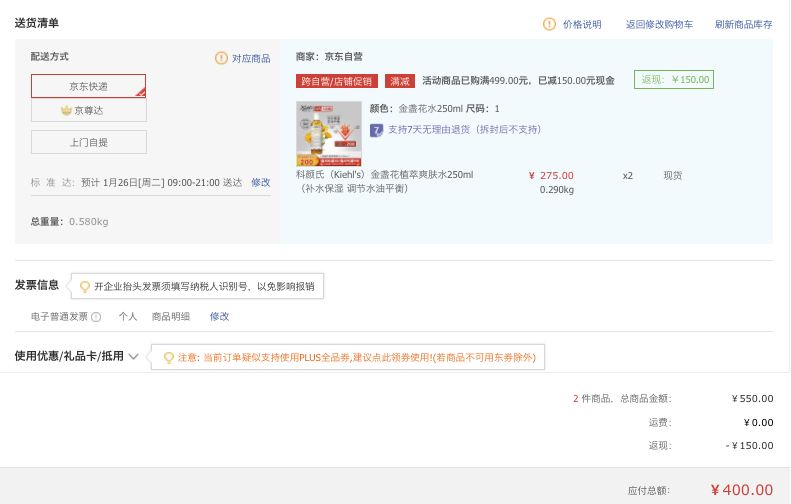The height and width of the screenshot is (504, 791).
Task: Click the item price ¥275.00
Action: (551, 176)
